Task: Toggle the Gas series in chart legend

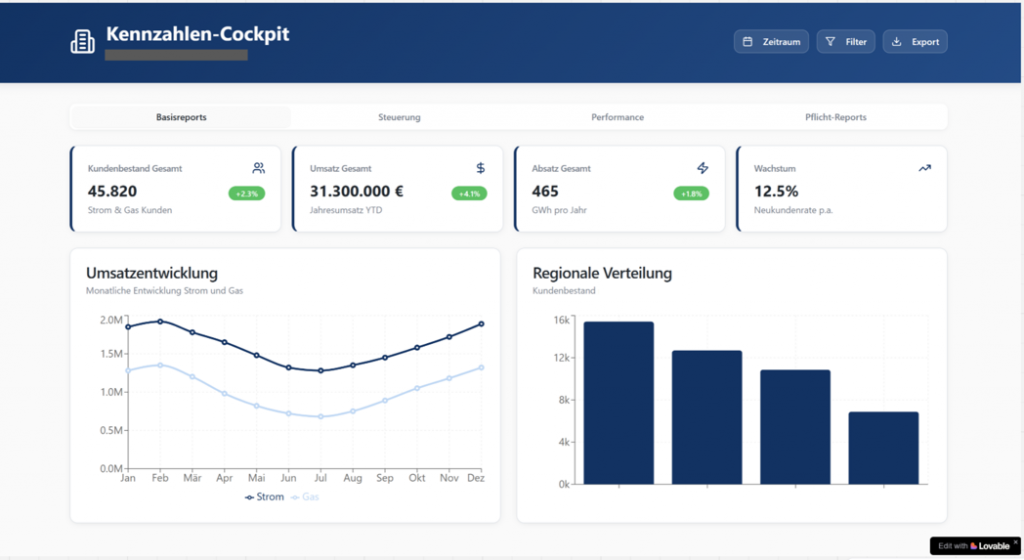Action: pos(307,497)
